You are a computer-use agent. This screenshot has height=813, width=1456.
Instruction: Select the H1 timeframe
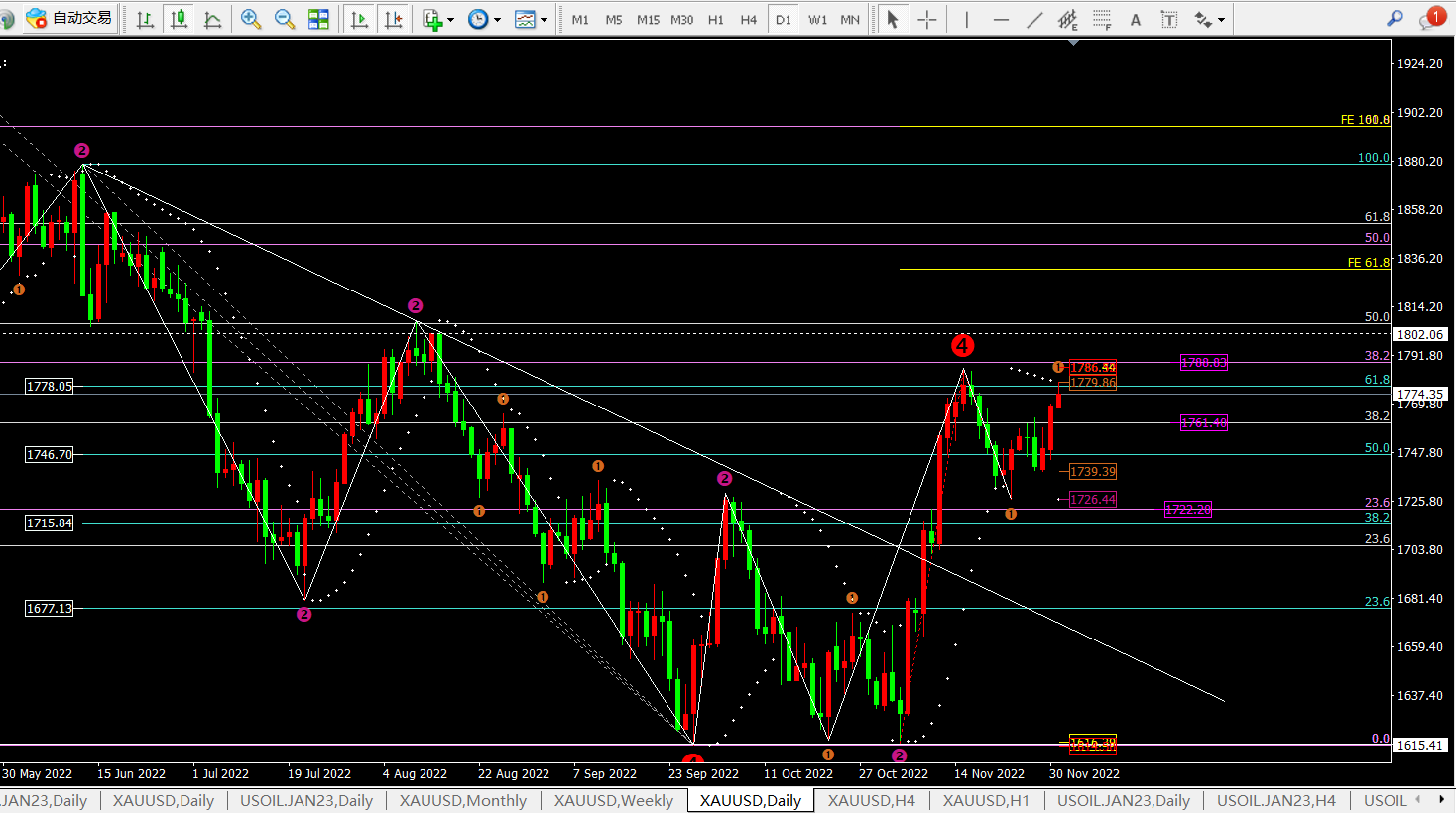pyautogui.click(x=715, y=19)
